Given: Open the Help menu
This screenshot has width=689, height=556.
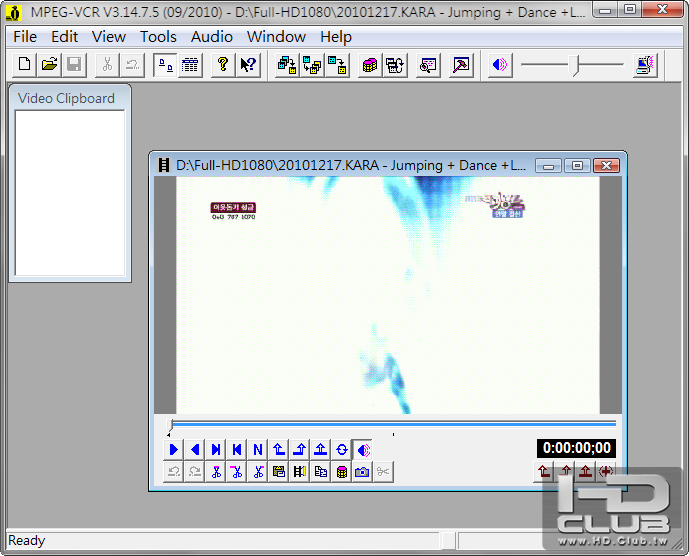Looking at the screenshot, I should click(x=336, y=37).
